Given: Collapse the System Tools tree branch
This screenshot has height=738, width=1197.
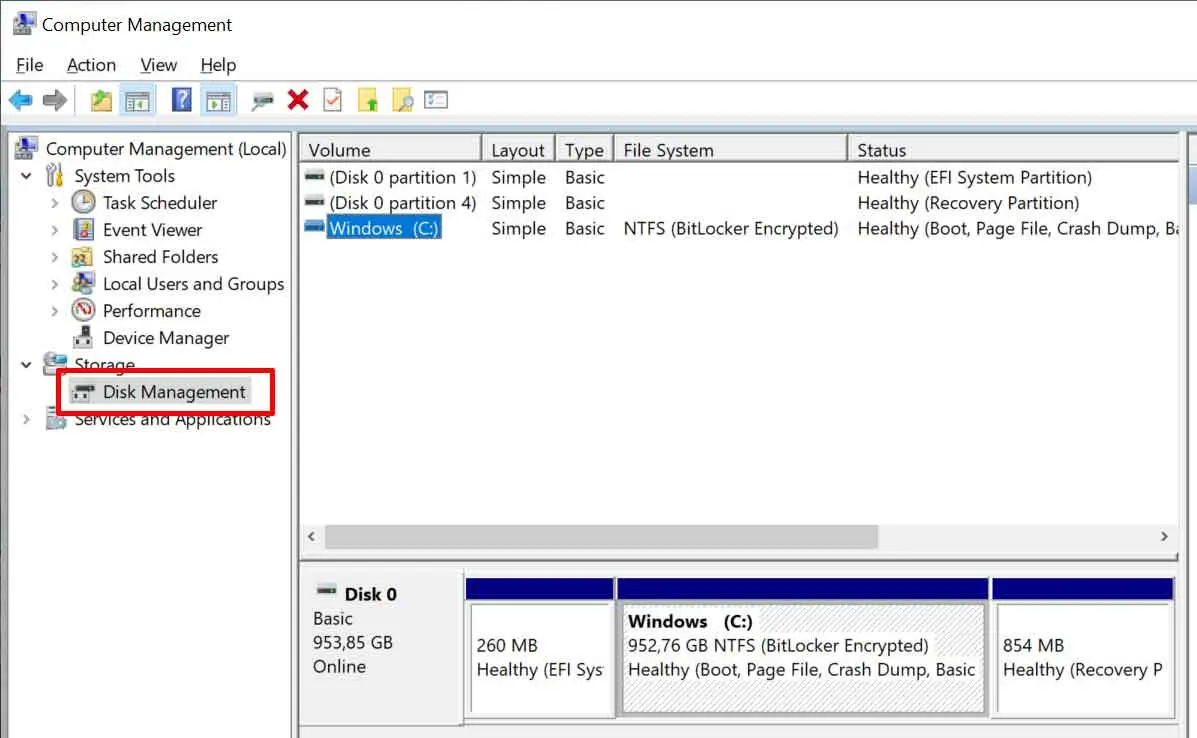Looking at the screenshot, I should (x=26, y=176).
